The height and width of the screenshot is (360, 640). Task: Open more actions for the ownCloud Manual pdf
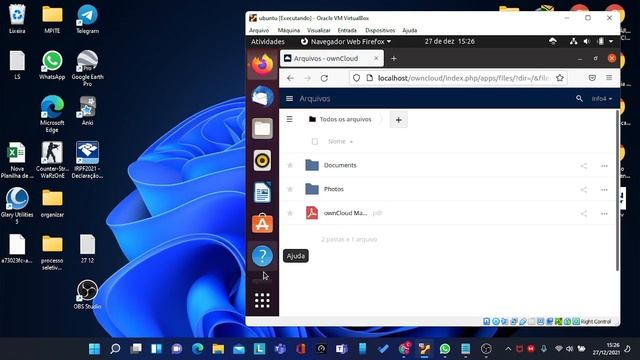coord(604,213)
